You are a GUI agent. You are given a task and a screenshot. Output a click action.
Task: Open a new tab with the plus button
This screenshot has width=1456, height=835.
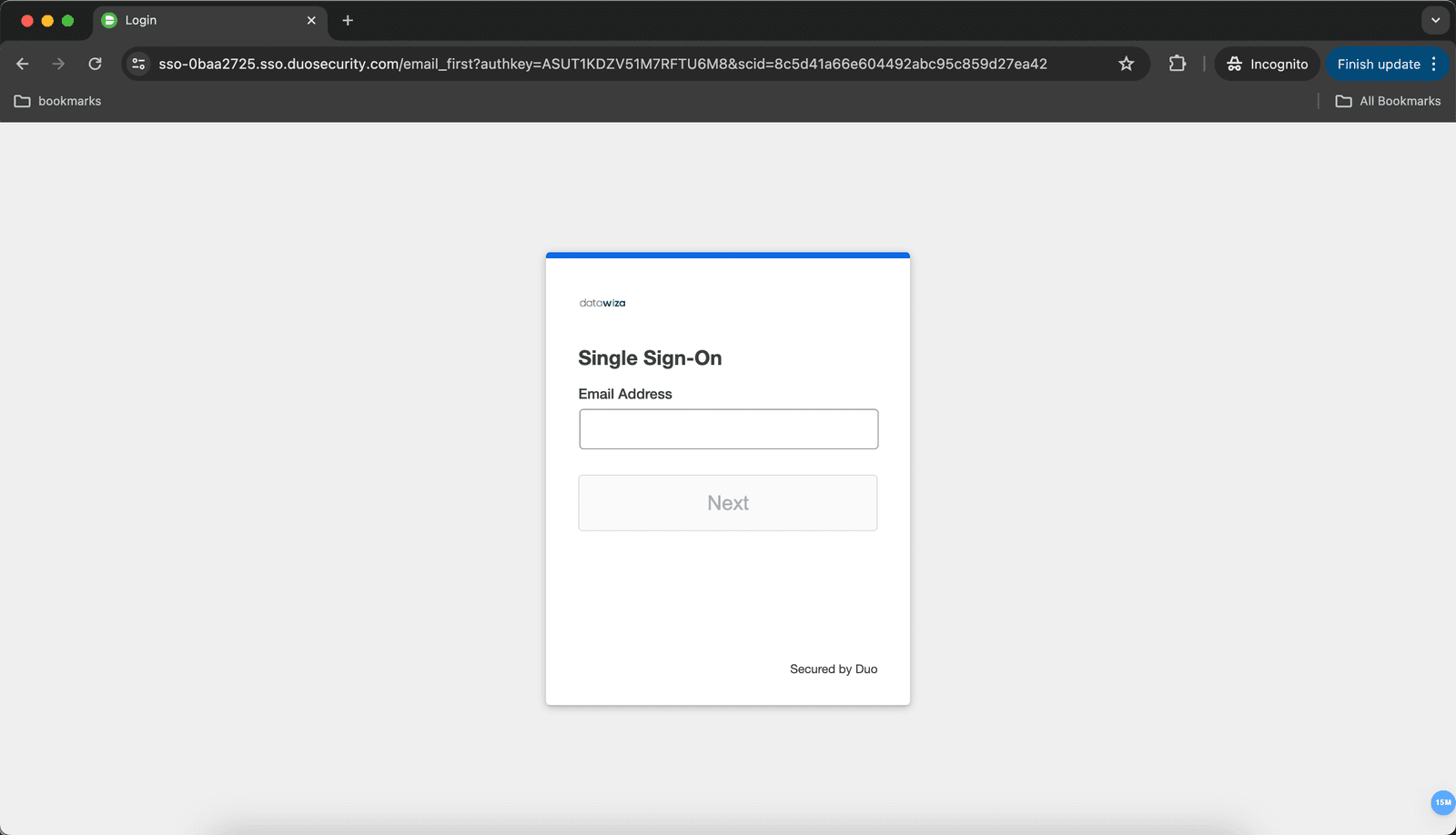pyautogui.click(x=348, y=20)
